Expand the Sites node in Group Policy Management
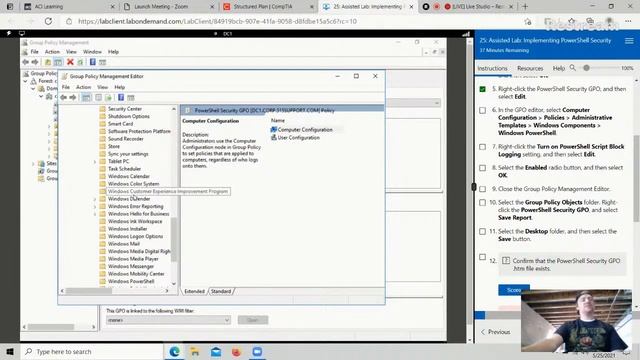The height and width of the screenshot is (360, 640). point(33,164)
